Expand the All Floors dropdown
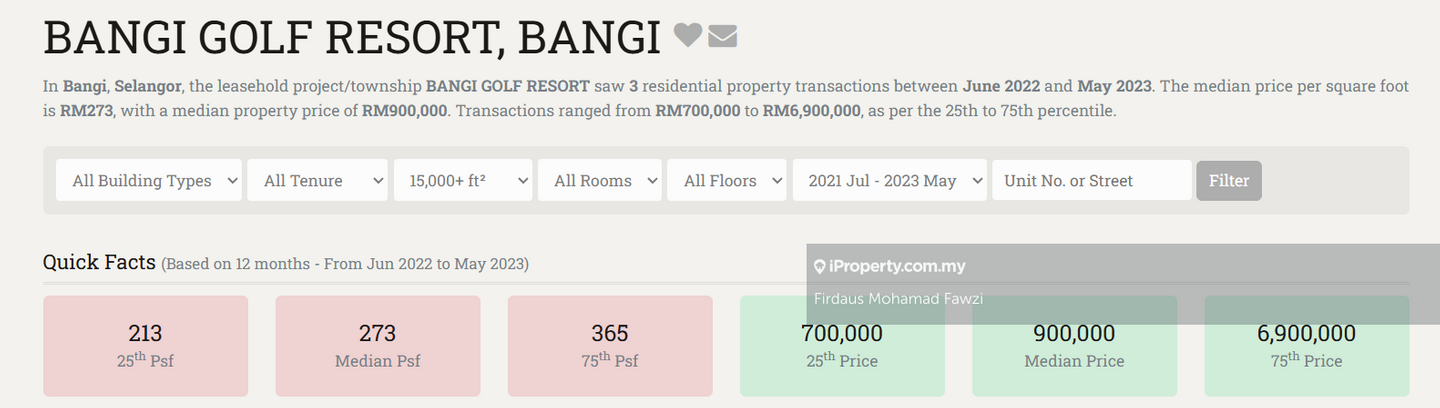 727,181
